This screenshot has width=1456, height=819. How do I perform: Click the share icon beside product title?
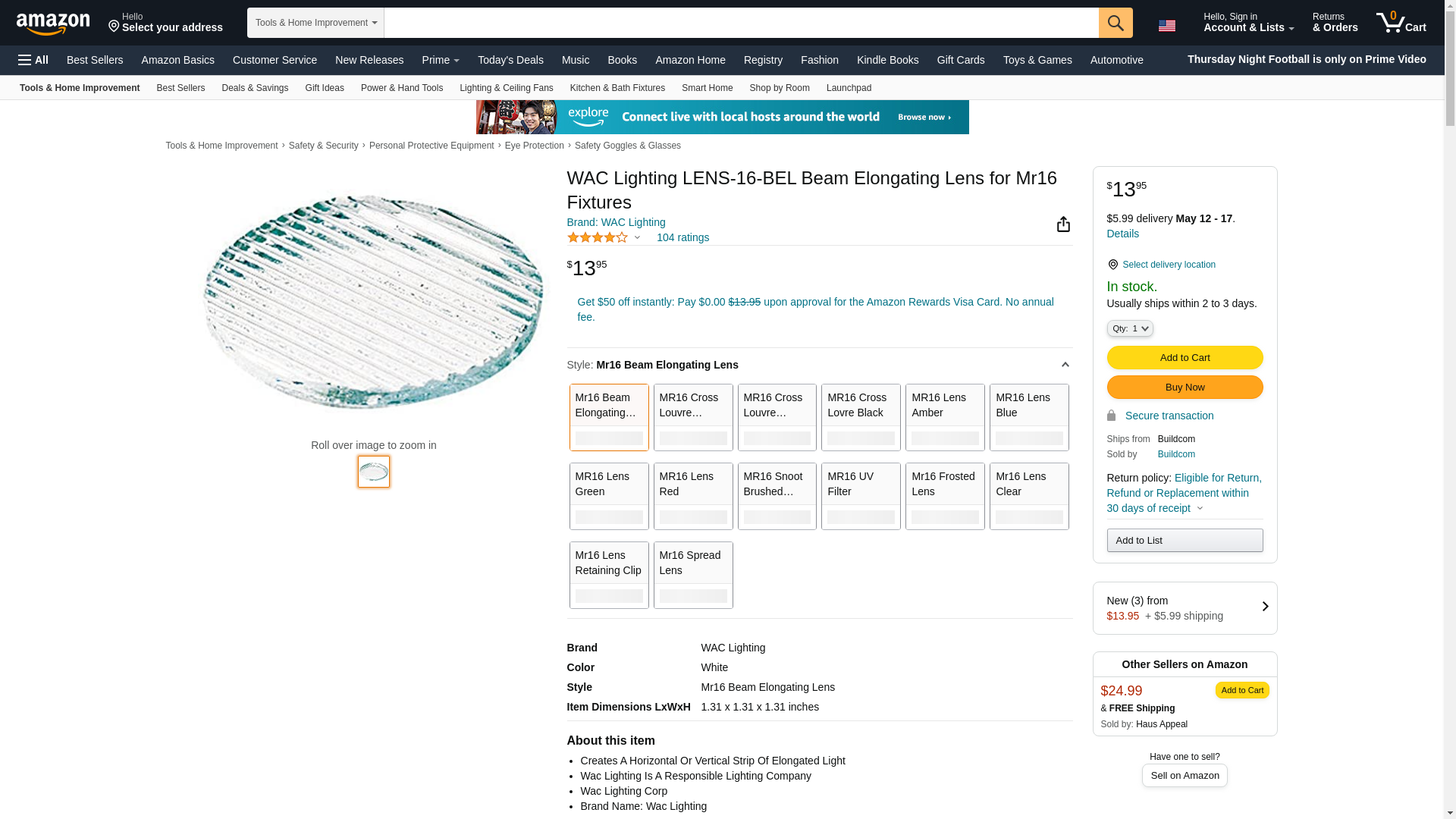(1063, 224)
